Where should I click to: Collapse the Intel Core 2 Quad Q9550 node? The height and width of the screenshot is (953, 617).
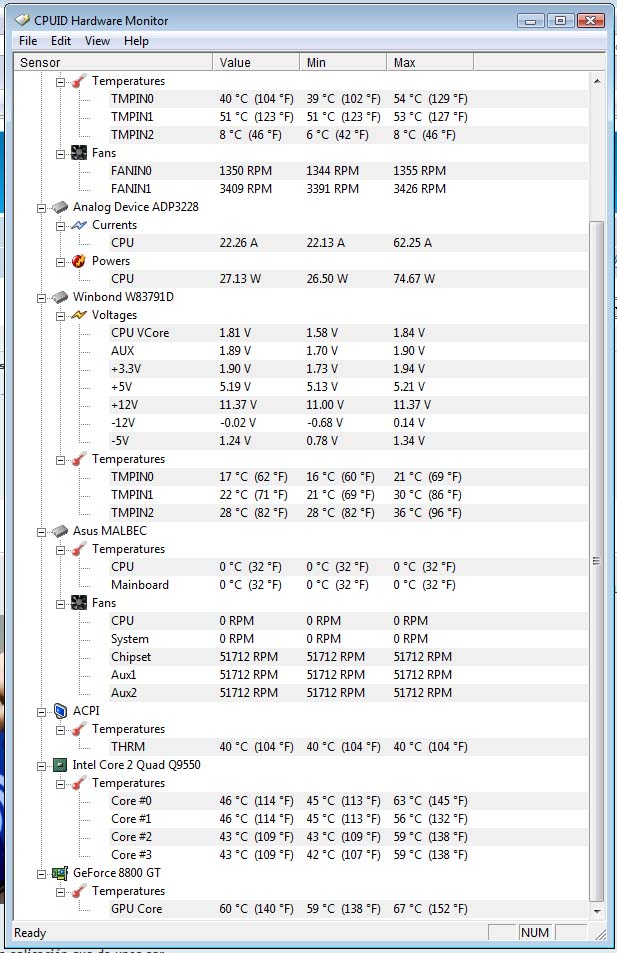tap(41, 766)
